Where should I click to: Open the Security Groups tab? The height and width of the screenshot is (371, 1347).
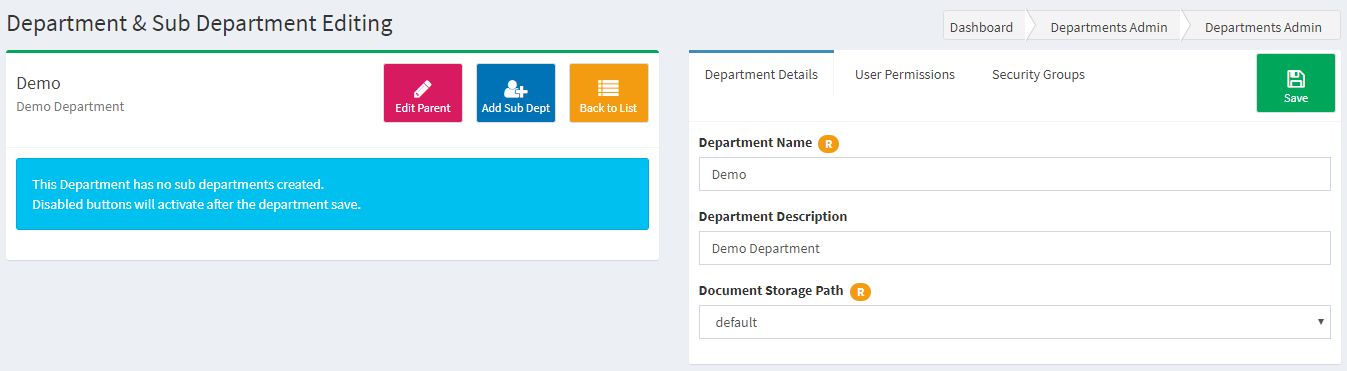tap(1038, 74)
